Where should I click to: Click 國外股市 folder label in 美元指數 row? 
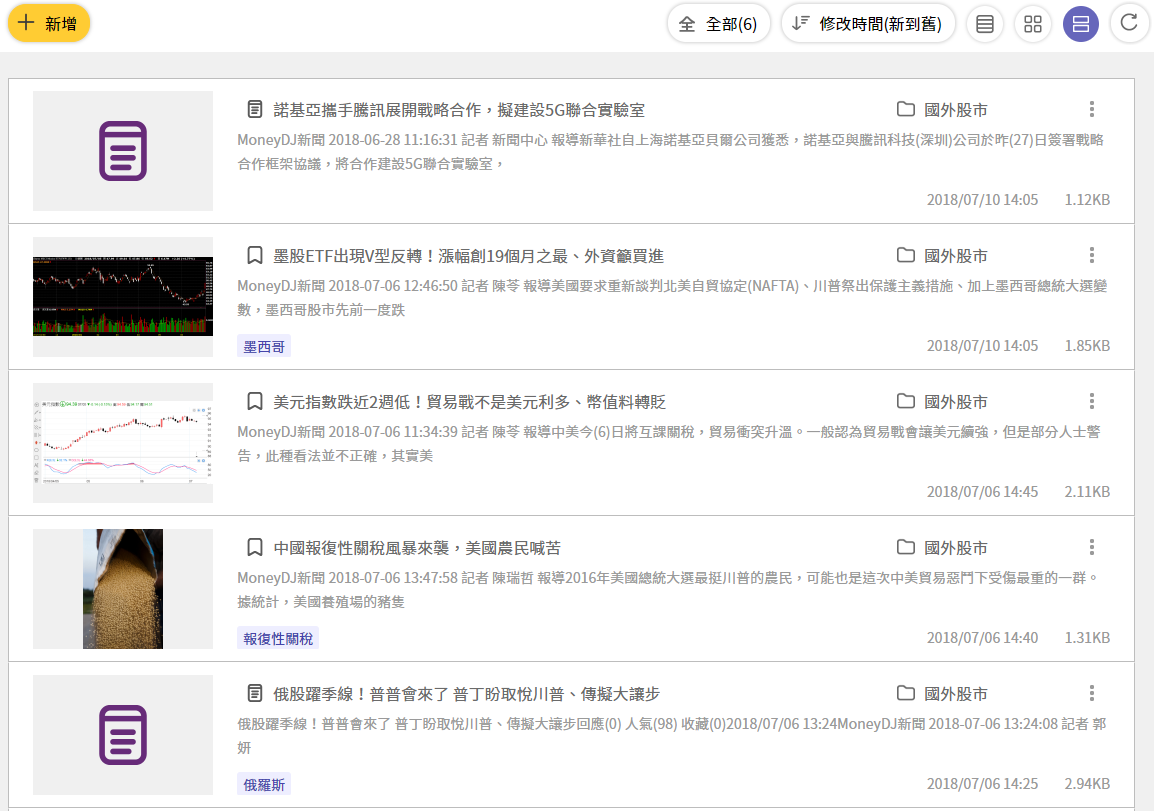coord(955,401)
